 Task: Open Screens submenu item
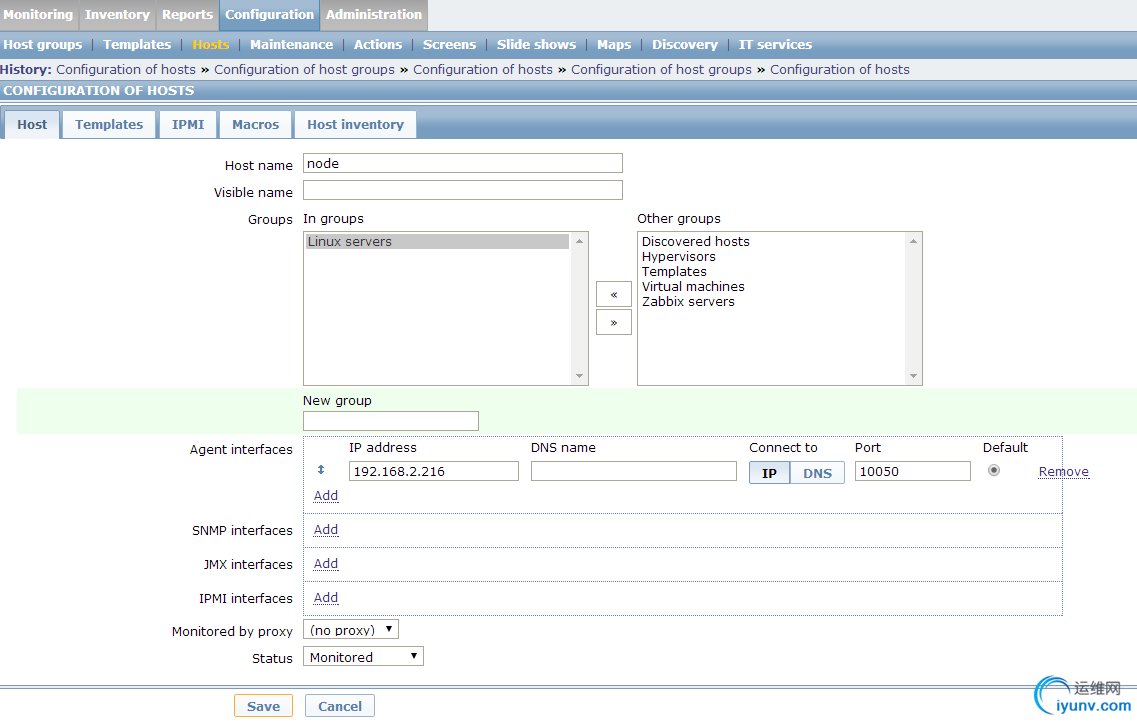450,44
